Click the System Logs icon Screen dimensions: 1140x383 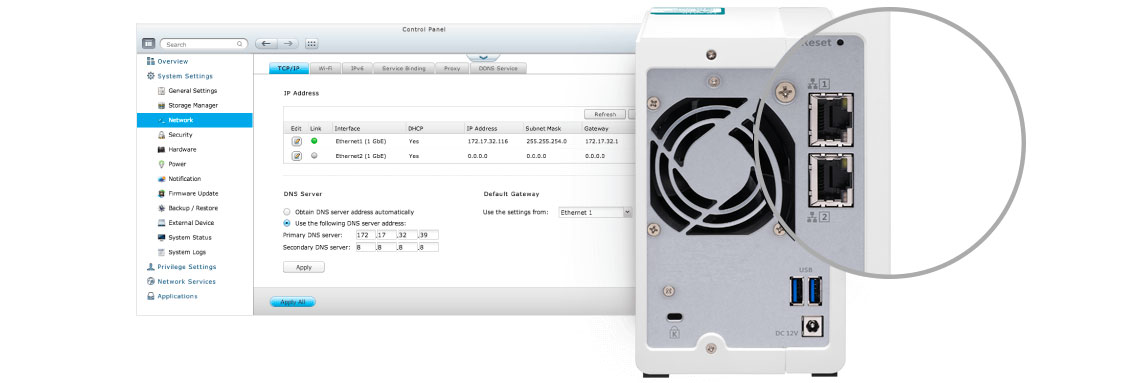point(161,252)
